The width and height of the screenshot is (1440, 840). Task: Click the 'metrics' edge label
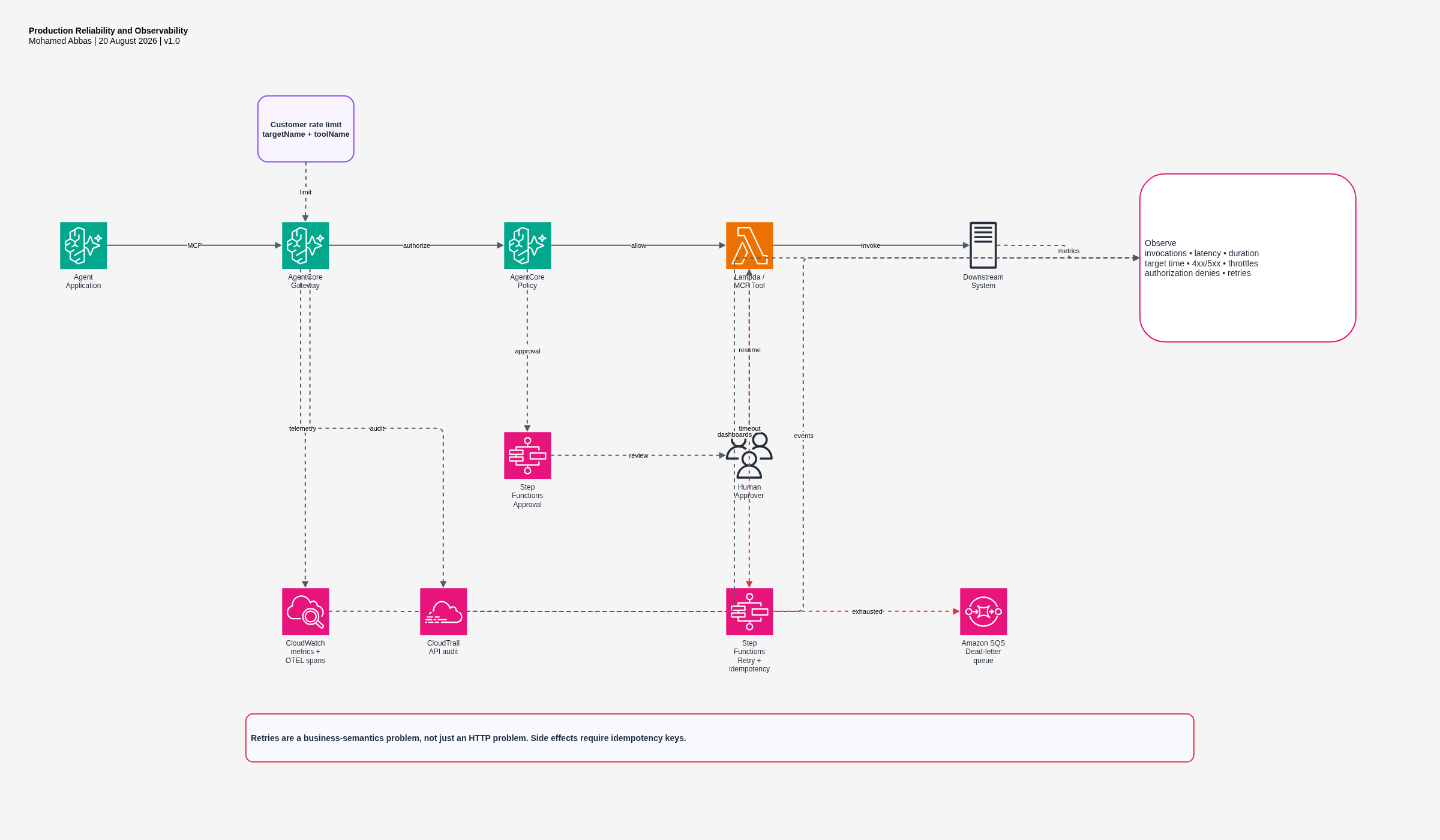pos(1069,251)
